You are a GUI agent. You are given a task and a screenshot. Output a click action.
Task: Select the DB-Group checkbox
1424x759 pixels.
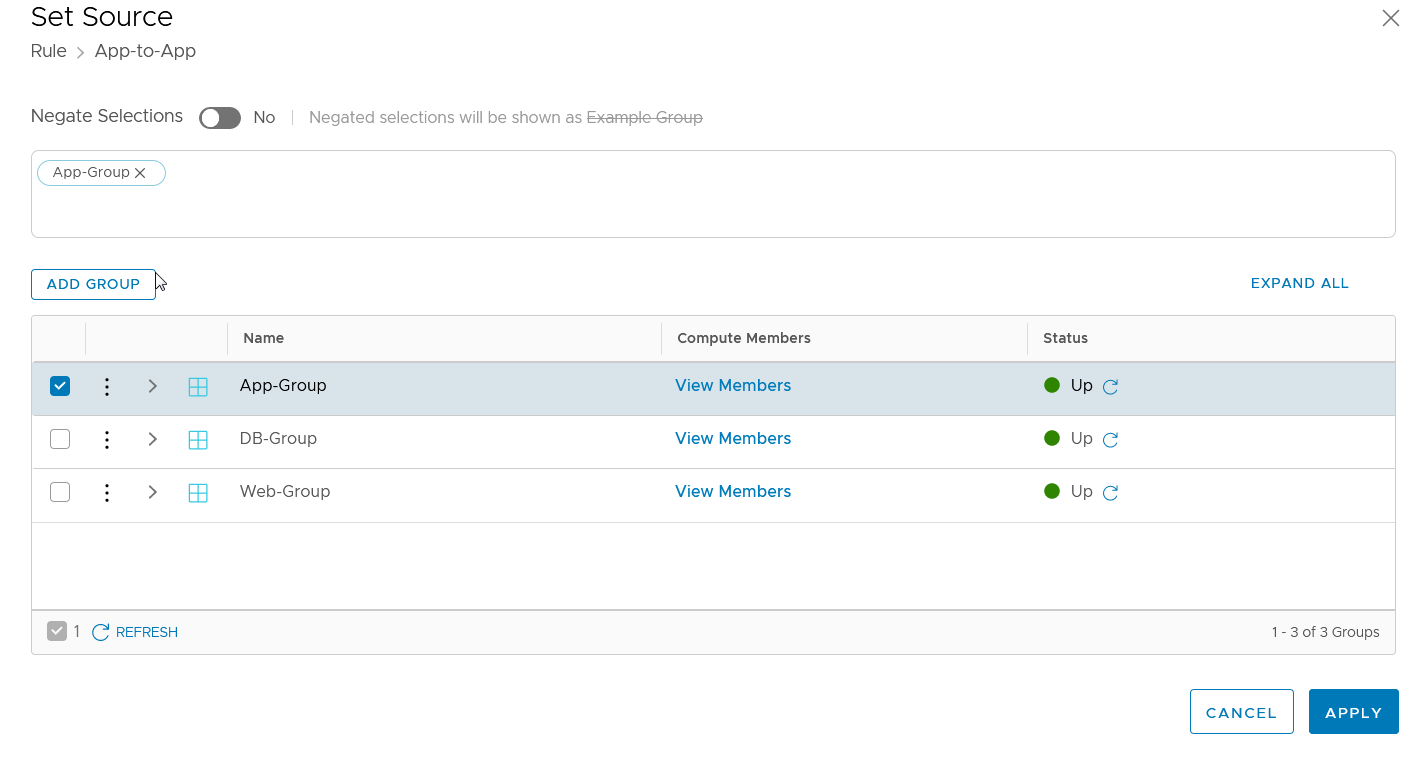[x=60, y=439]
